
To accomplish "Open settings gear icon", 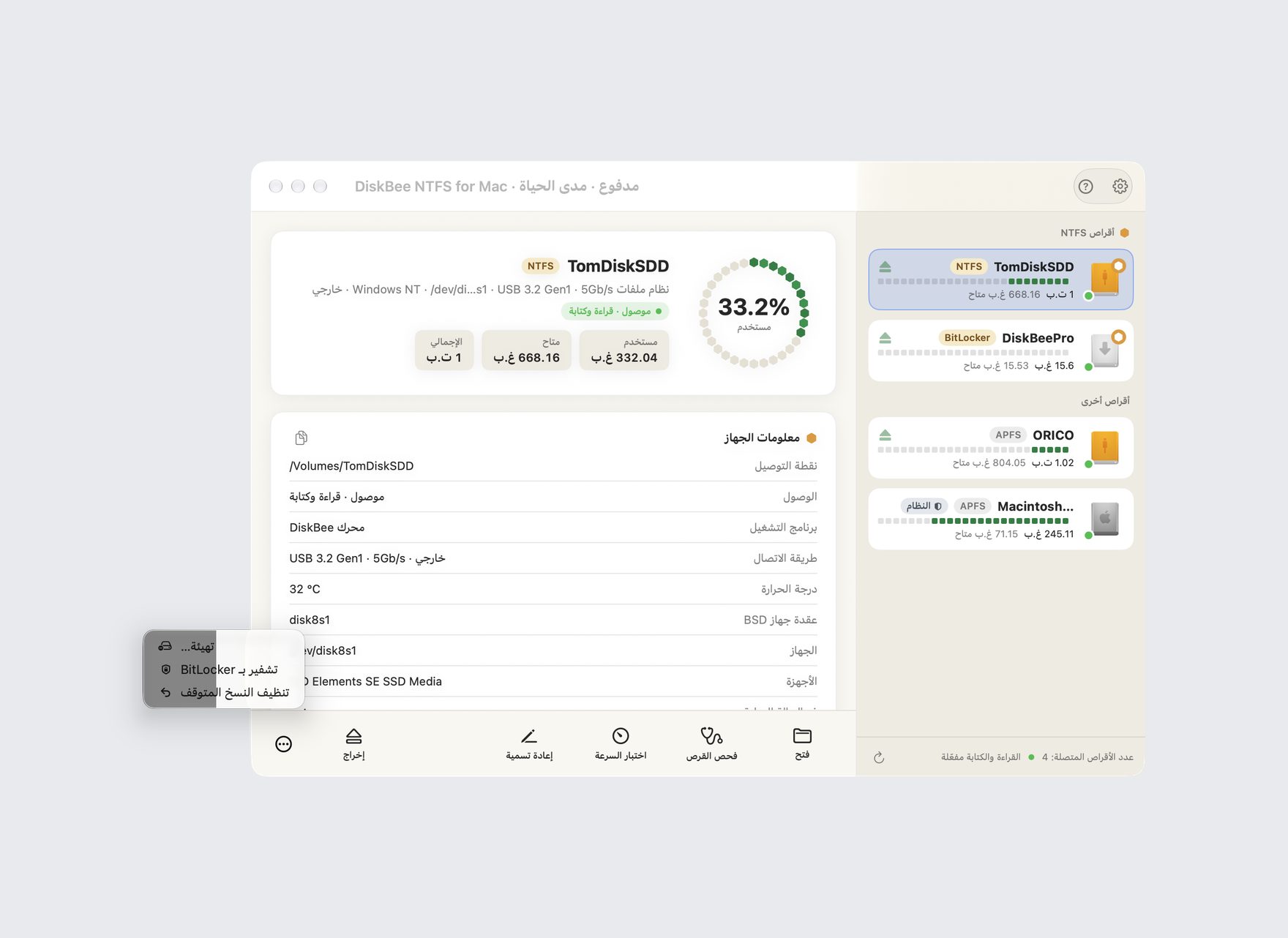I will [x=1120, y=187].
